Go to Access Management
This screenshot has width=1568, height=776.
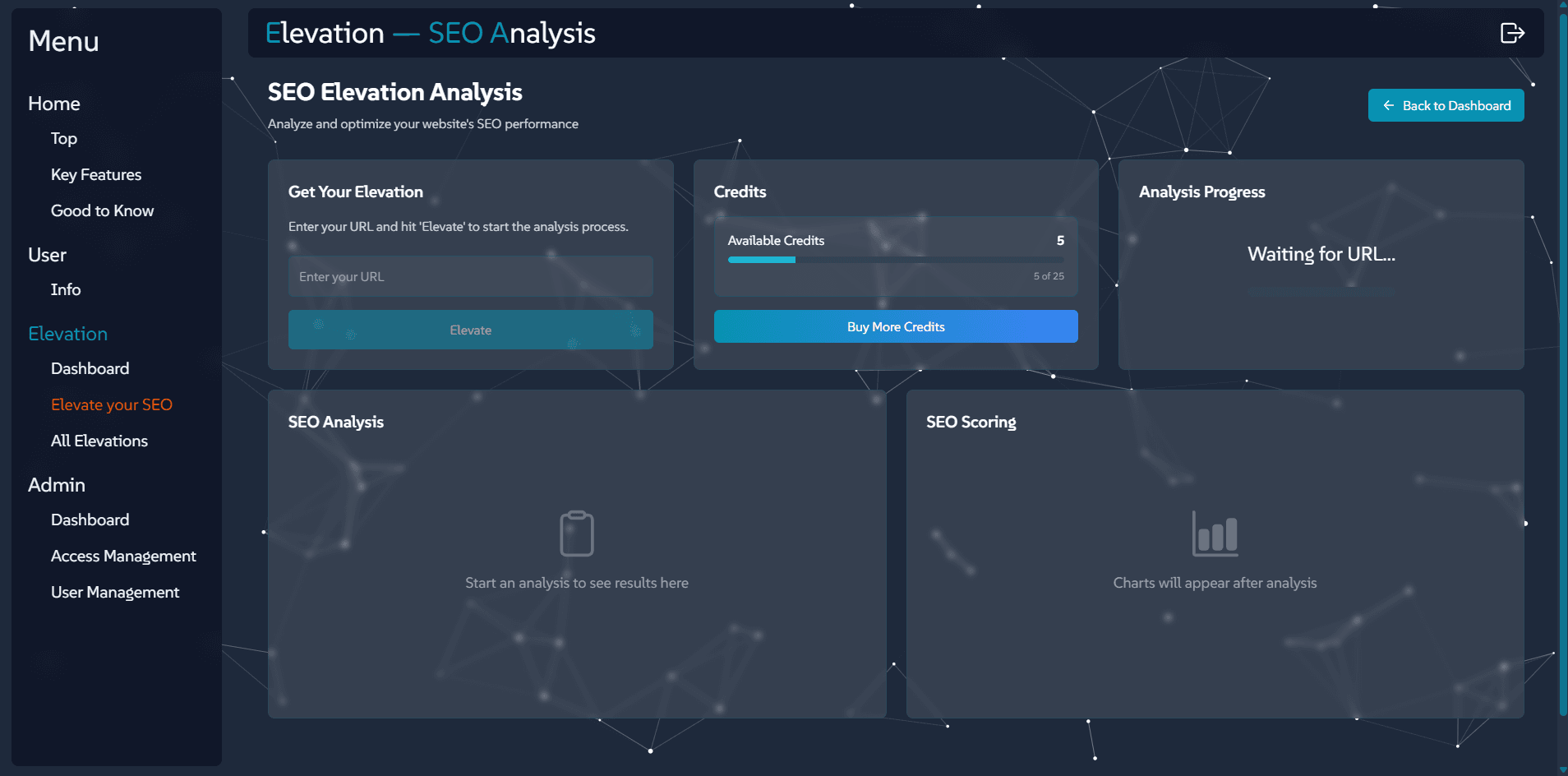pos(123,556)
